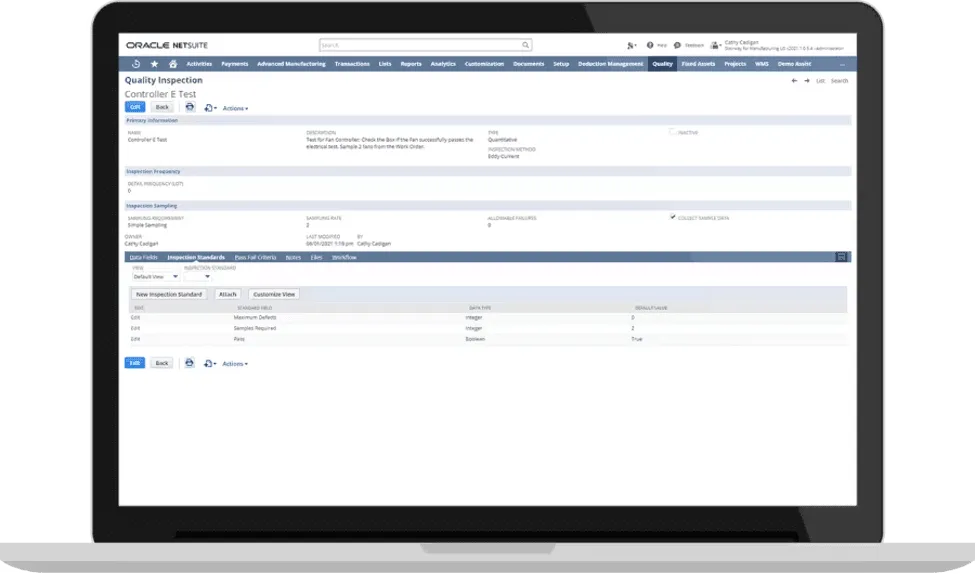977x575 pixels.
Task: Click the Feedback speech bubble icon
Action: coord(677,45)
